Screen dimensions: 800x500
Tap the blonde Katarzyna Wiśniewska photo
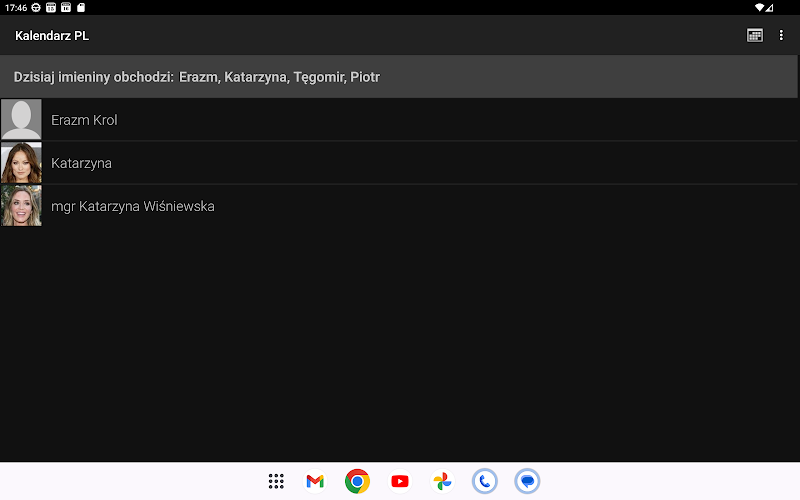21,206
